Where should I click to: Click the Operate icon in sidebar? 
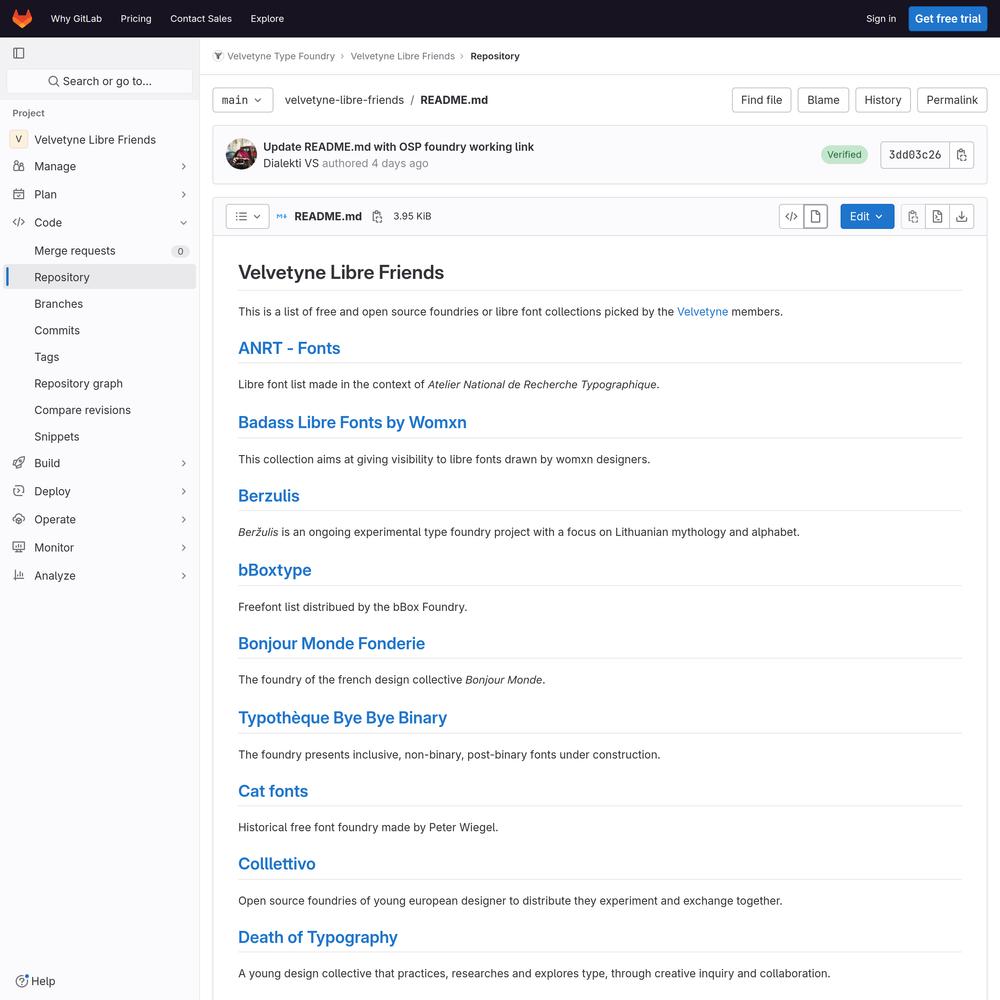[x=19, y=519]
